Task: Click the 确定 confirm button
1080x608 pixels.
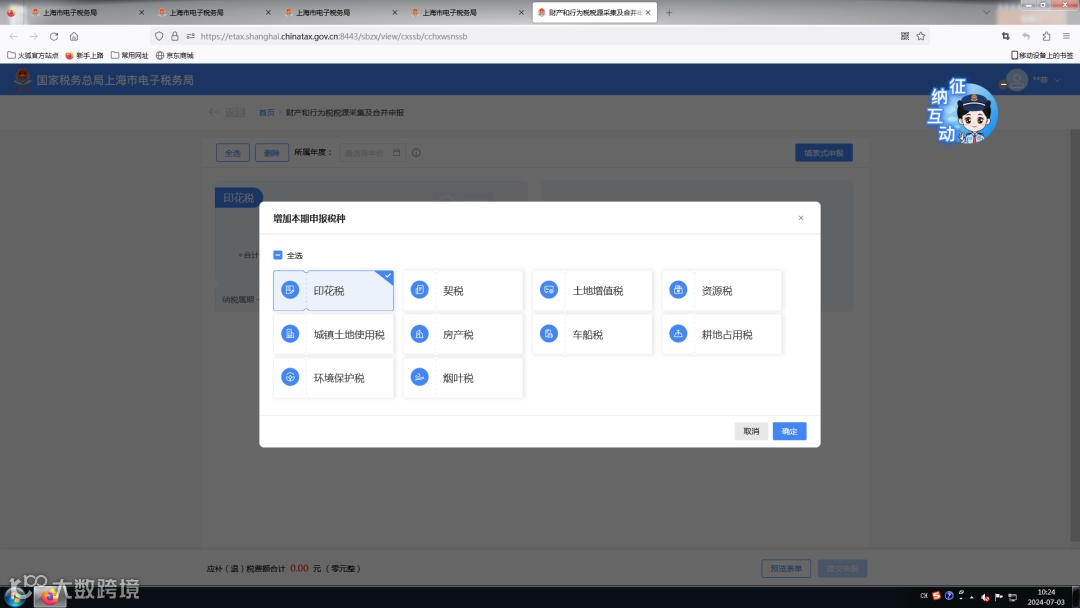Action: (x=789, y=431)
